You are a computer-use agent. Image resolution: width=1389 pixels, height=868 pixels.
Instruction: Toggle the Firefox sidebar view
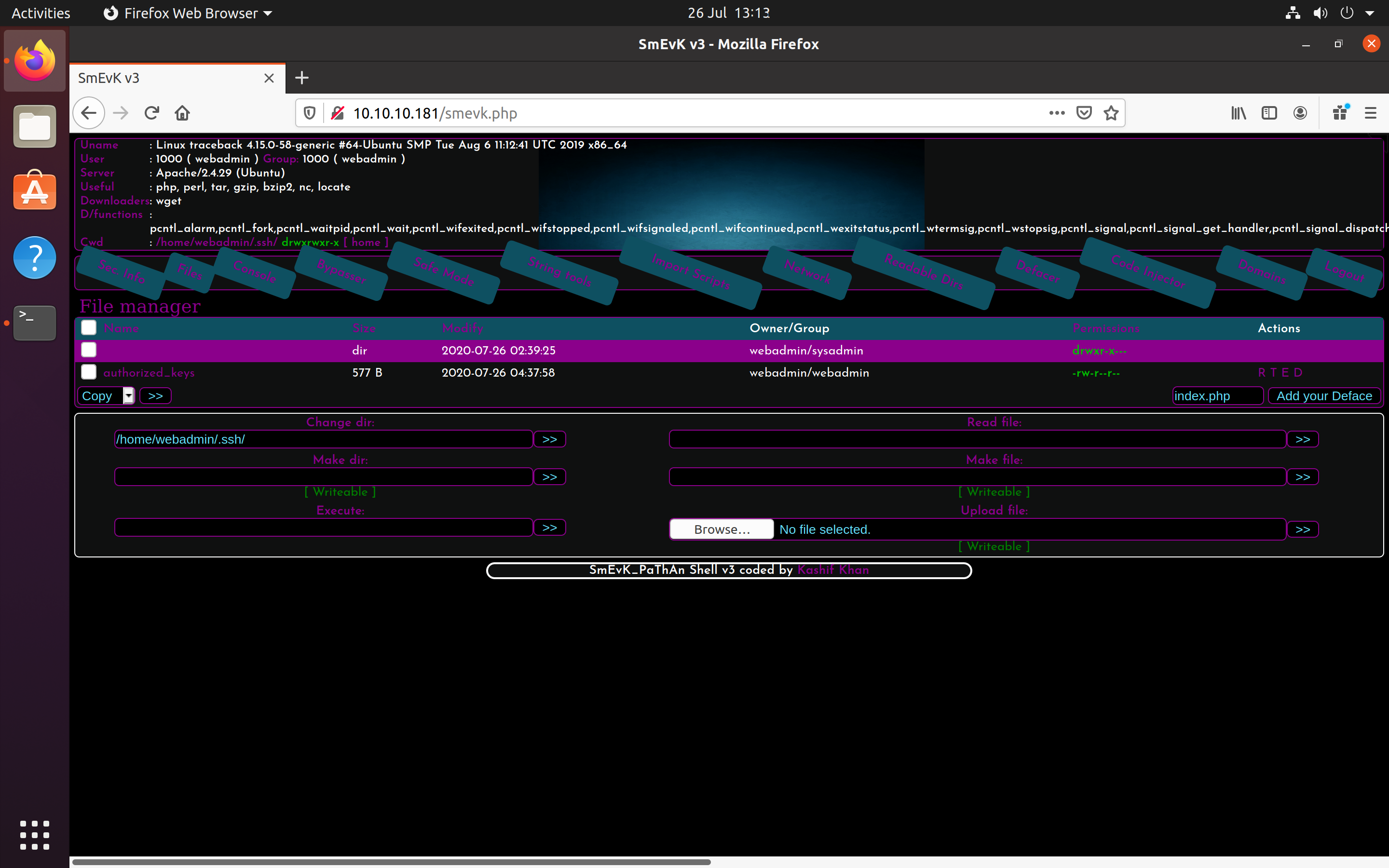coord(1269,113)
